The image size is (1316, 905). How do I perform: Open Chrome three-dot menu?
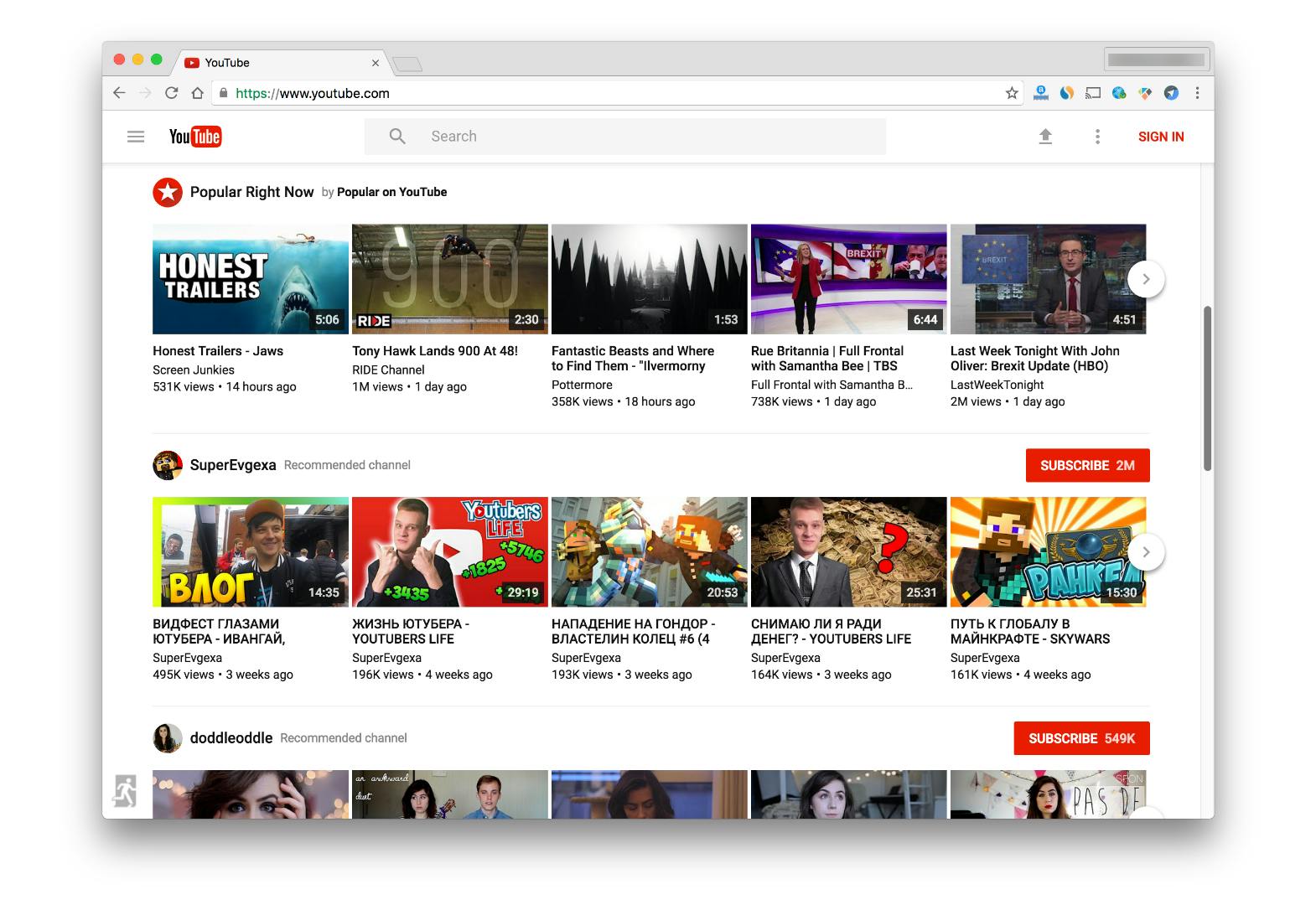click(x=1197, y=93)
